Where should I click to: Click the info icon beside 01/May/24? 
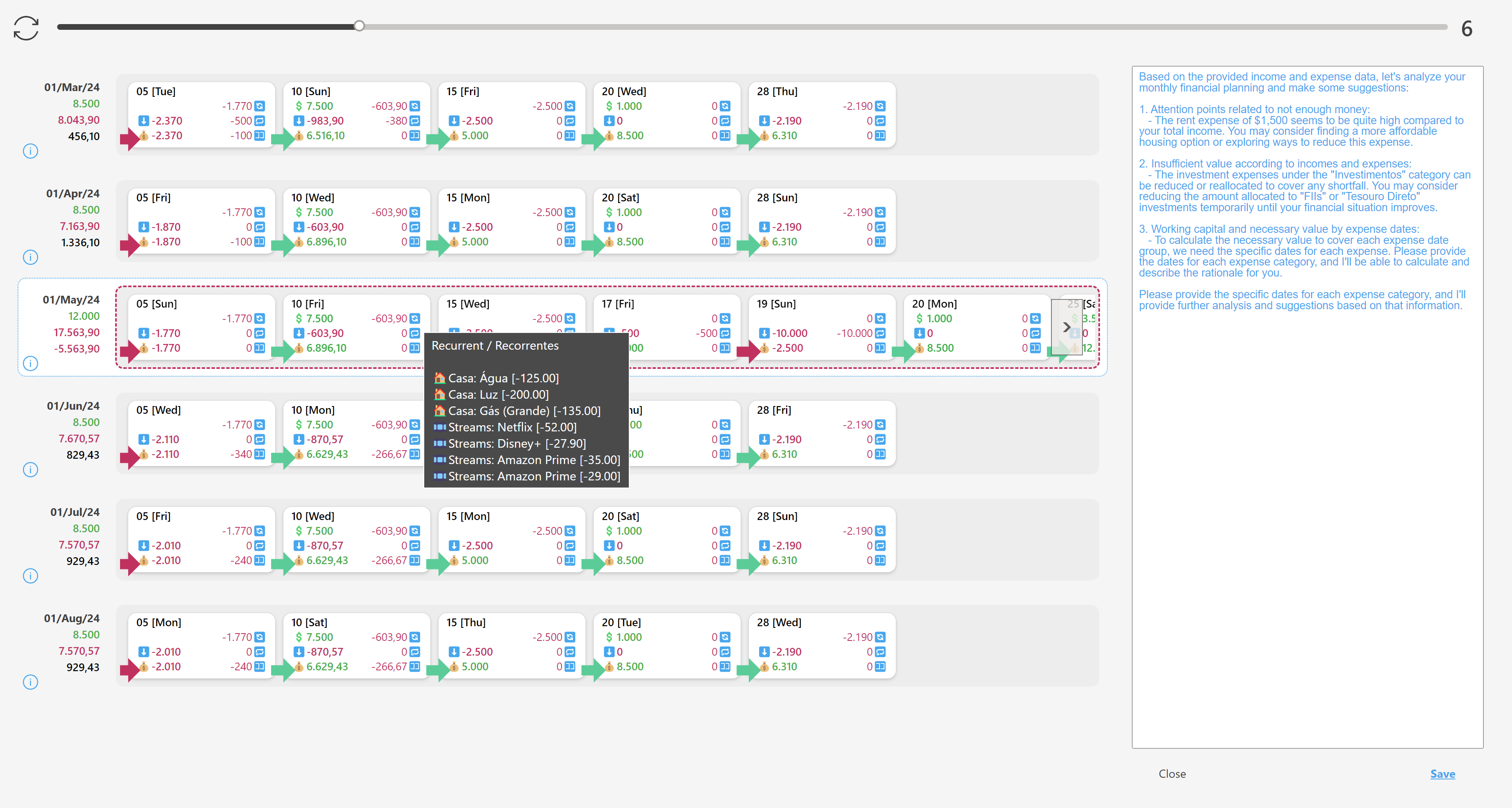pyautogui.click(x=30, y=364)
